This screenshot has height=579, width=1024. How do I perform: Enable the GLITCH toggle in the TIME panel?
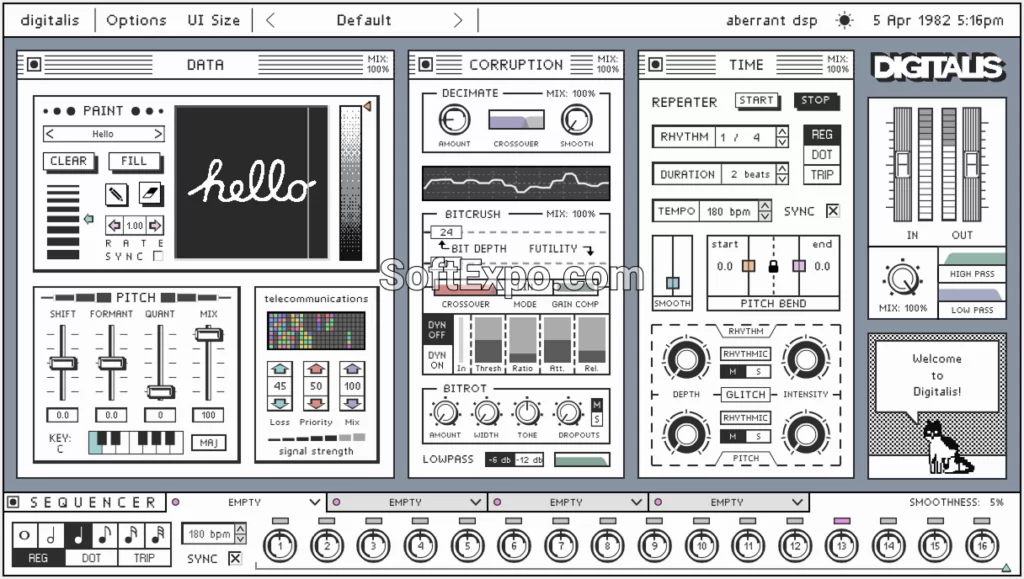(744, 394)
